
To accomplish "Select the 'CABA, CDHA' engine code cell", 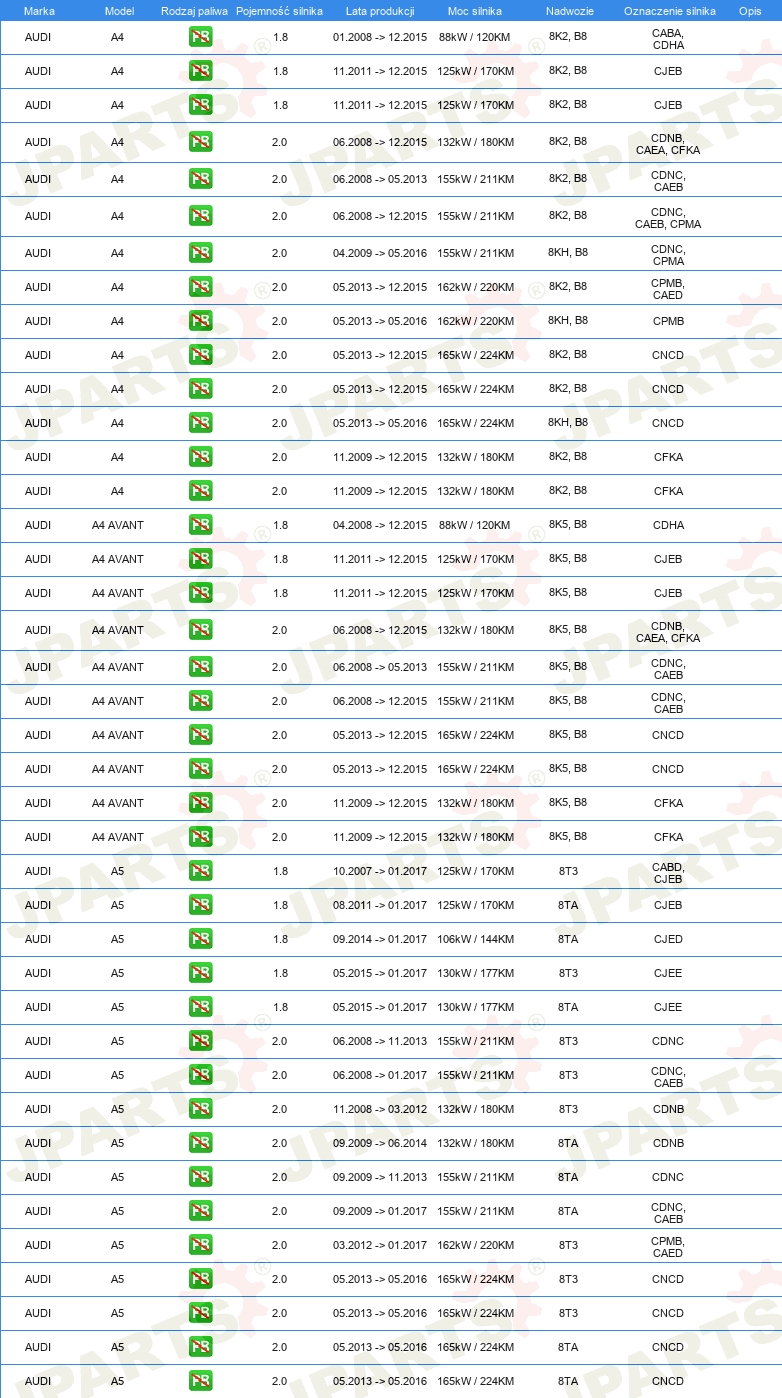I will pyautogui.click(x=668, y=39).
